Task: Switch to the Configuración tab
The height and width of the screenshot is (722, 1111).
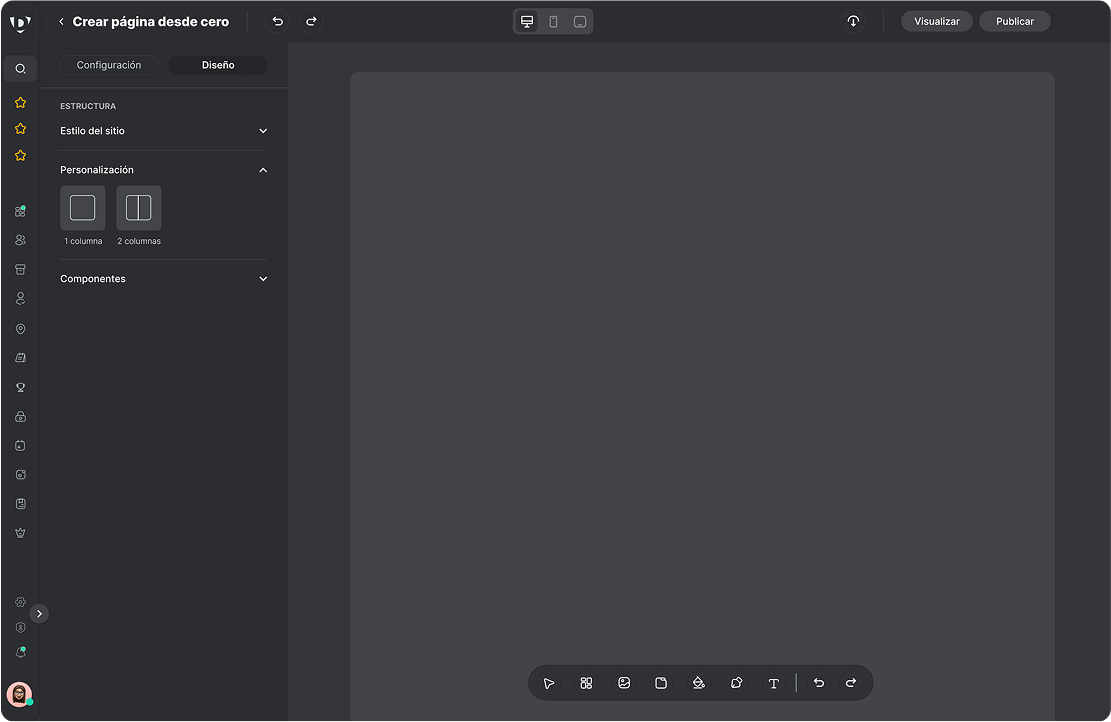Action: coord(109,65)
